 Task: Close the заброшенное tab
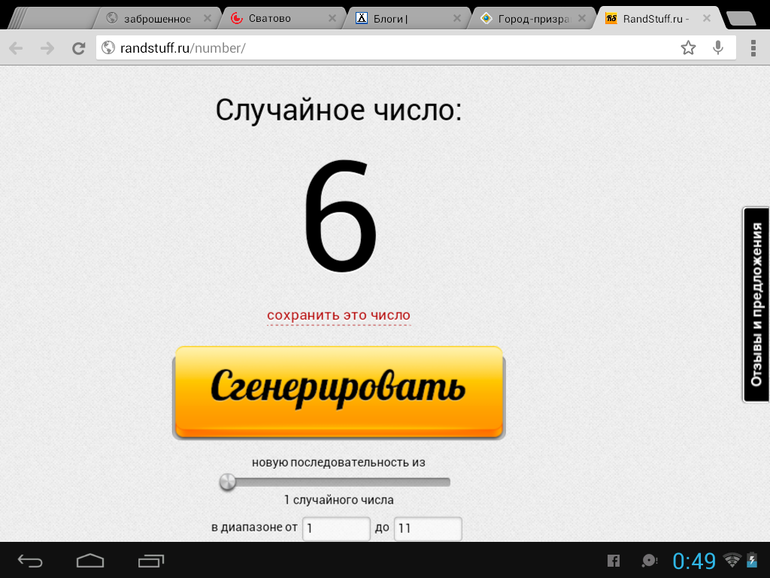pos(207,18)
